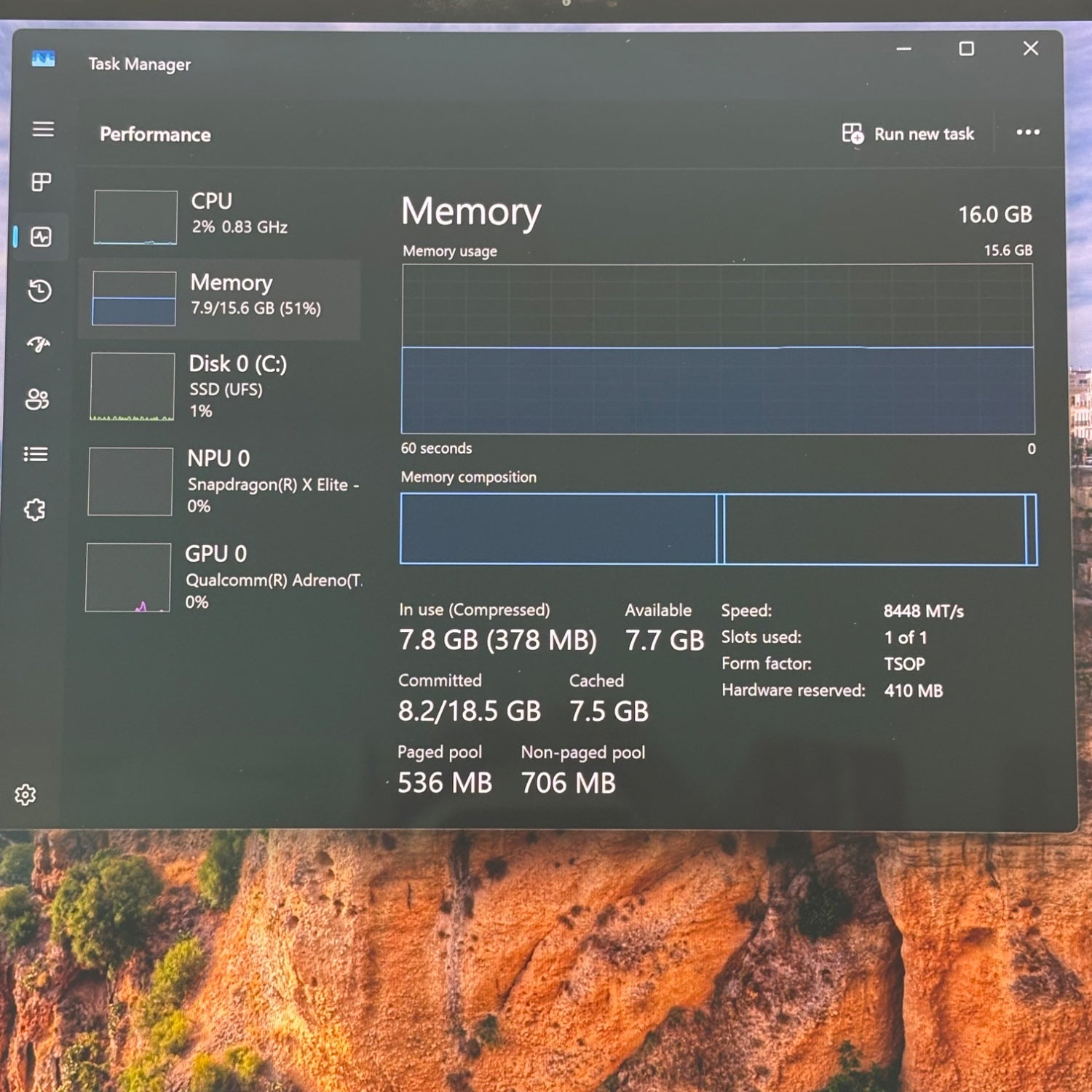The width and height of the screenshot is (1092, 1092).
Task: Open the Startup apps page icon
Action: coord(39,344)
